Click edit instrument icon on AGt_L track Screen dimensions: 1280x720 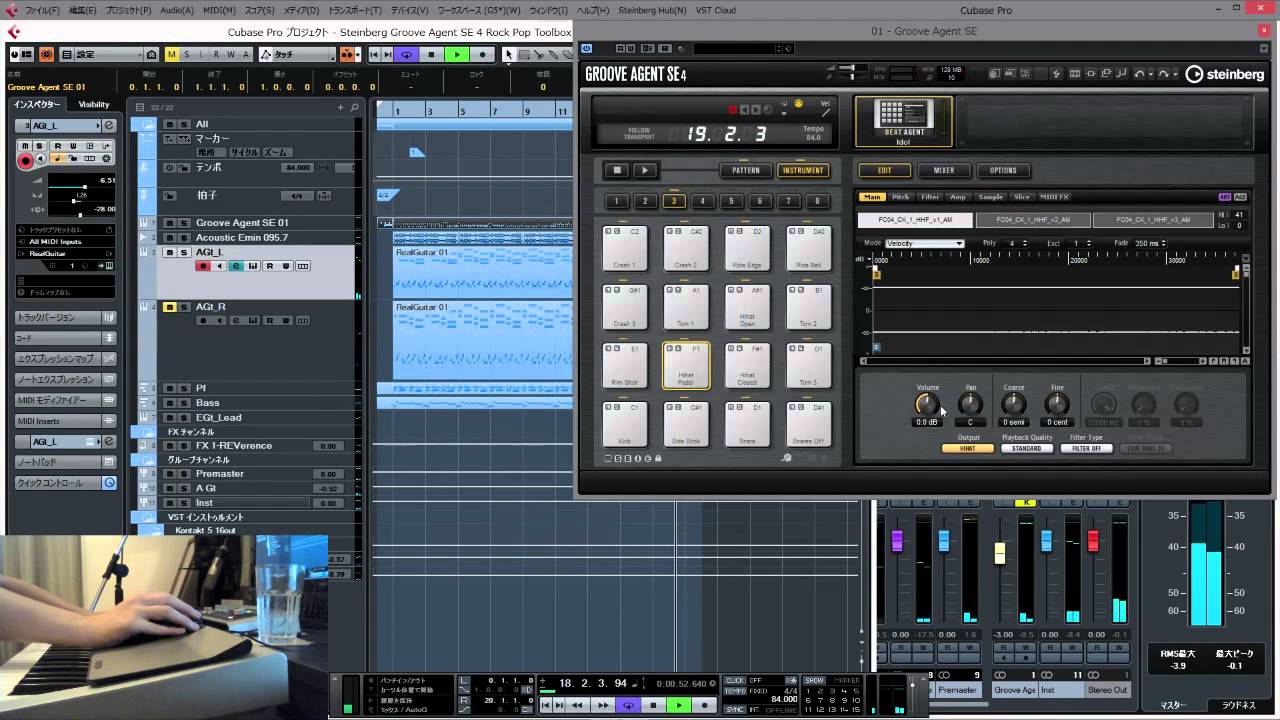[237, 266]
